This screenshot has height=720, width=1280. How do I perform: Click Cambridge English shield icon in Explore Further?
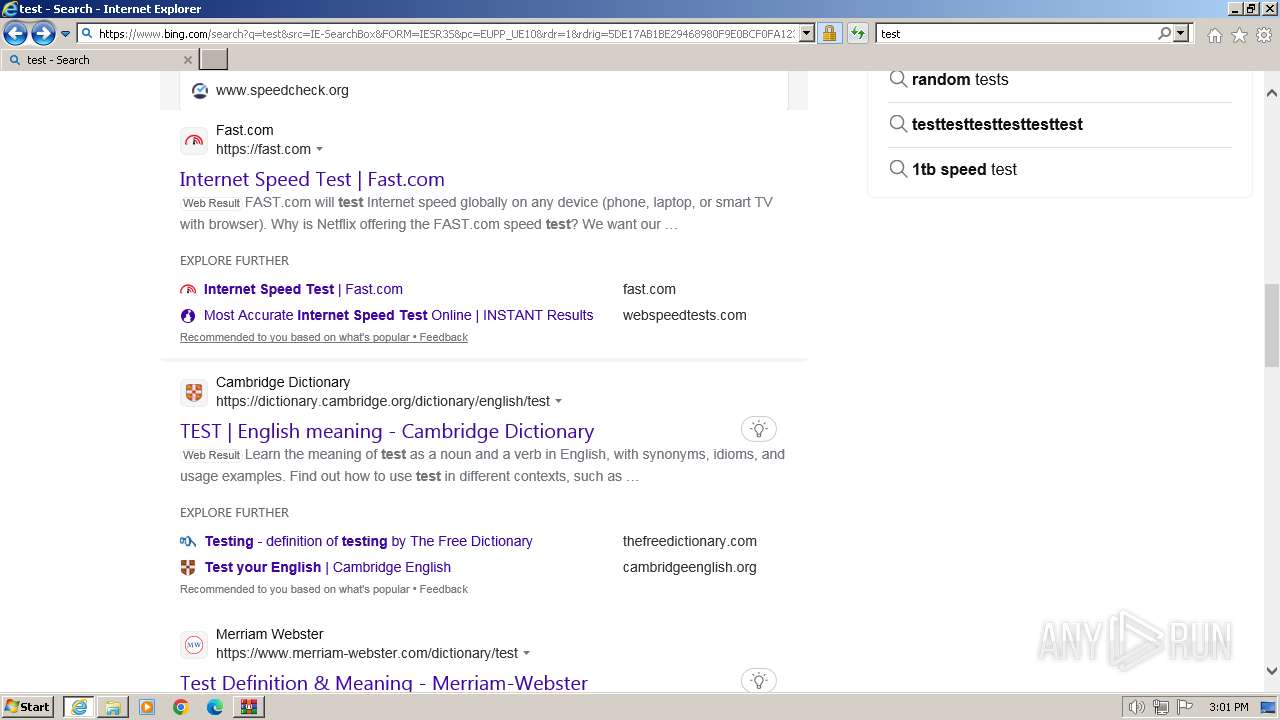tap(188, 567)
